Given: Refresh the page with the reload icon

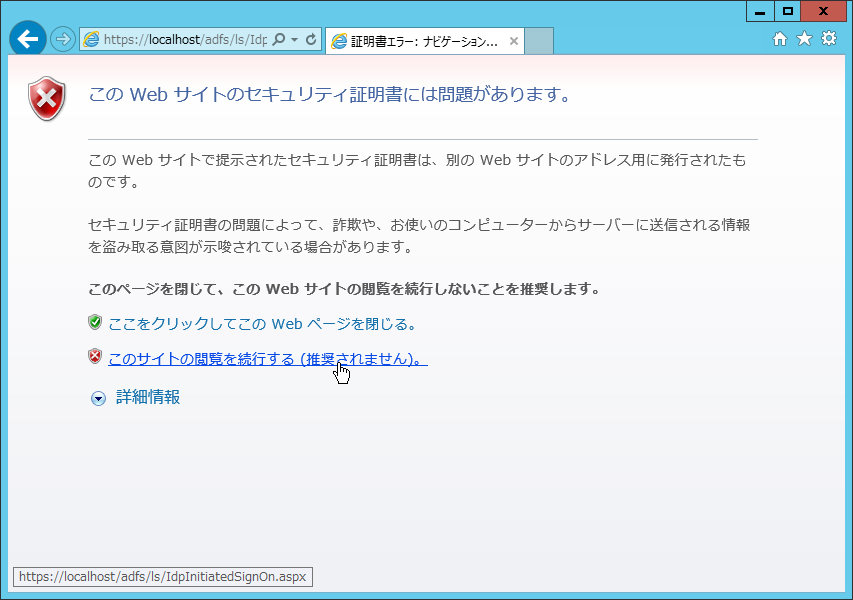Looking at the screenshot, I should tap(311, 40).
